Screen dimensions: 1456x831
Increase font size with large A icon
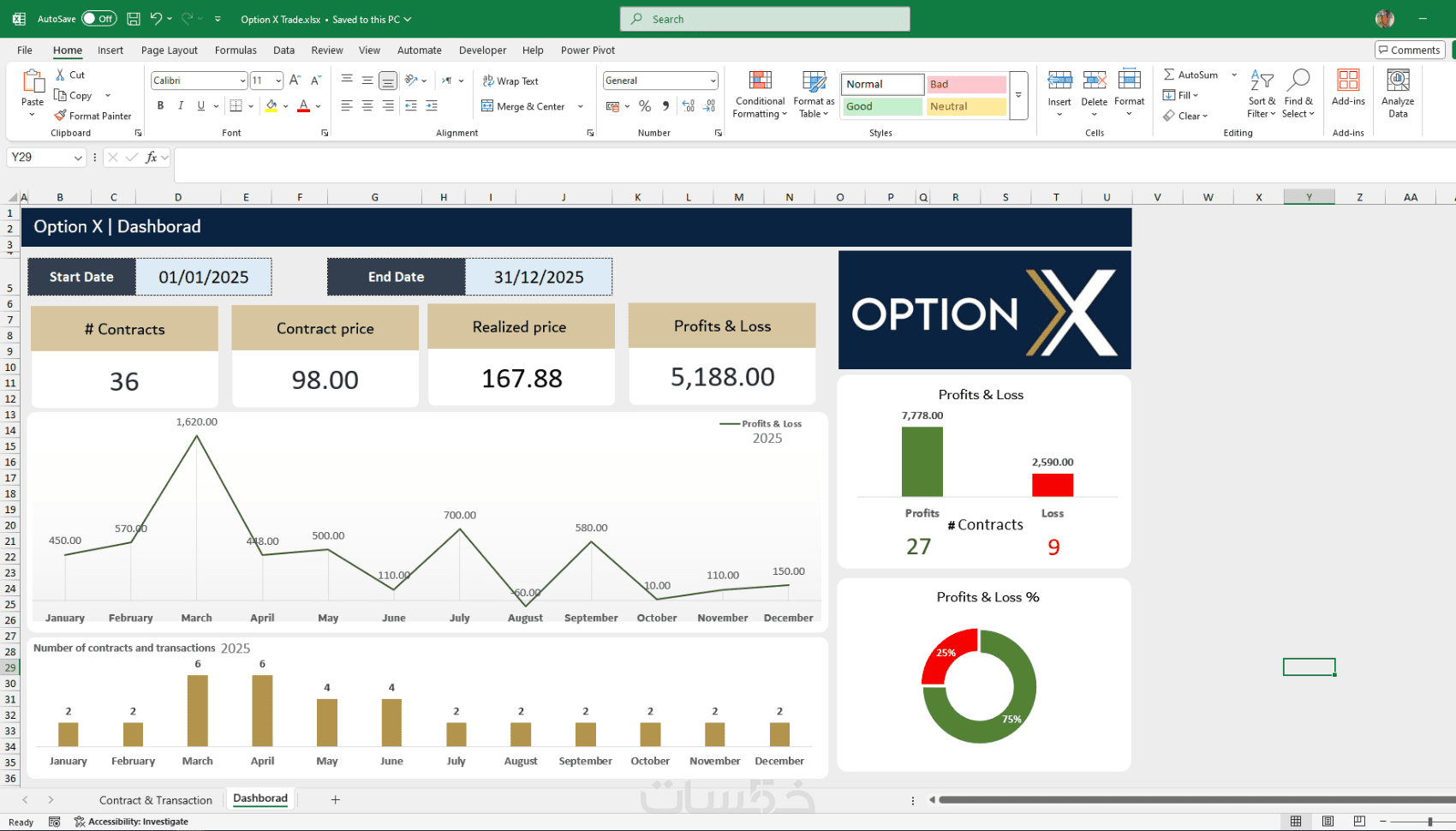click(x=295, y=81)
